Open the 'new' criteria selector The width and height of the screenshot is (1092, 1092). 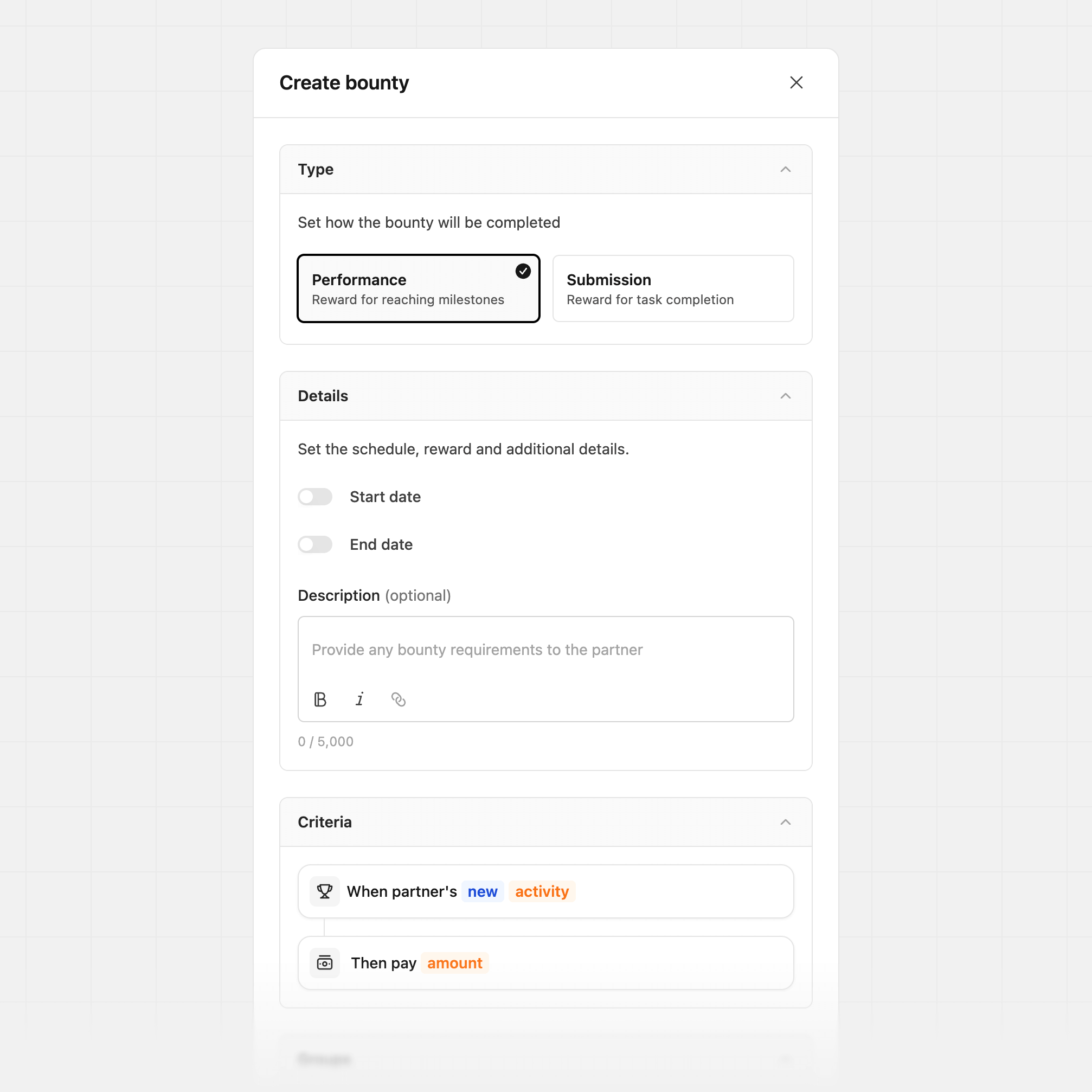click(483, 891)
